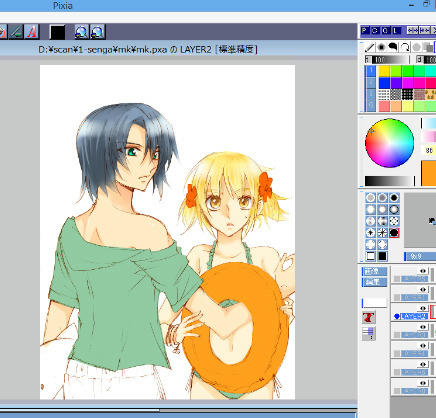The width and height of the screenshot is (436, 418).
Task: Pick the purple palette swatch
Action: pos(396,83)
